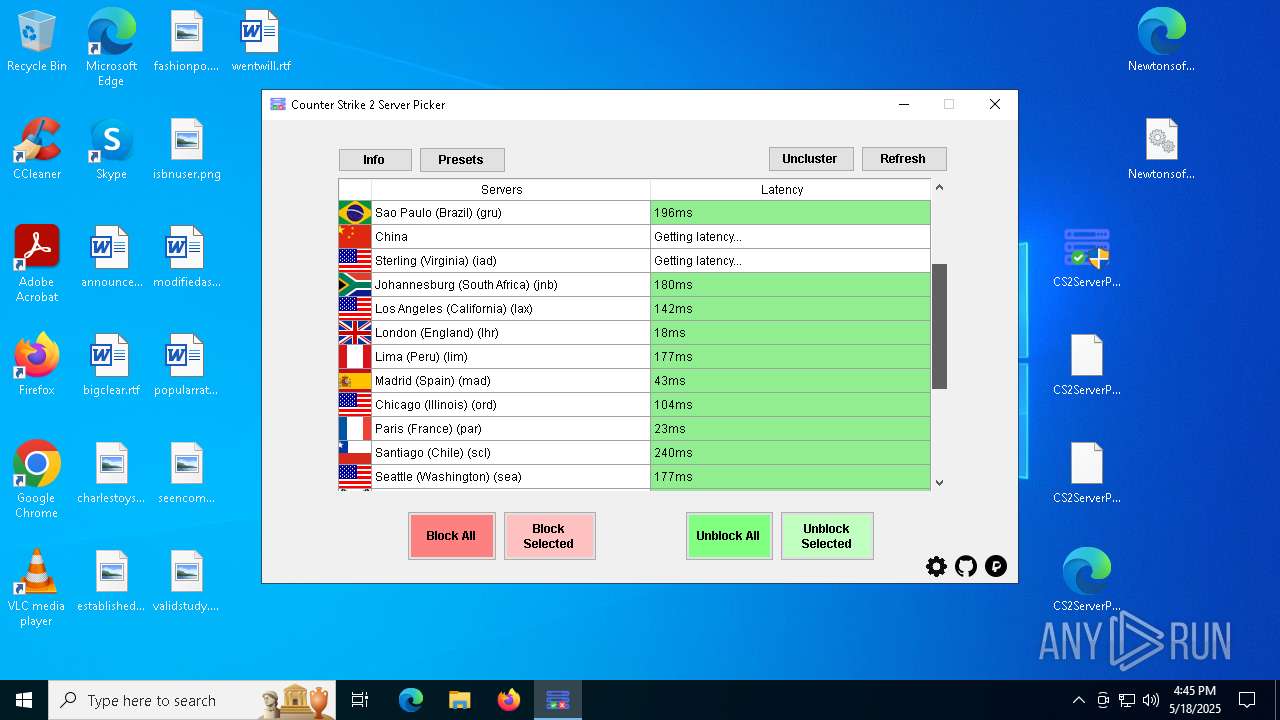Open Google Chrome desktop shortcut
Image resolution: width=1280 pixels, height=720 pixels.
click(37, 479)
